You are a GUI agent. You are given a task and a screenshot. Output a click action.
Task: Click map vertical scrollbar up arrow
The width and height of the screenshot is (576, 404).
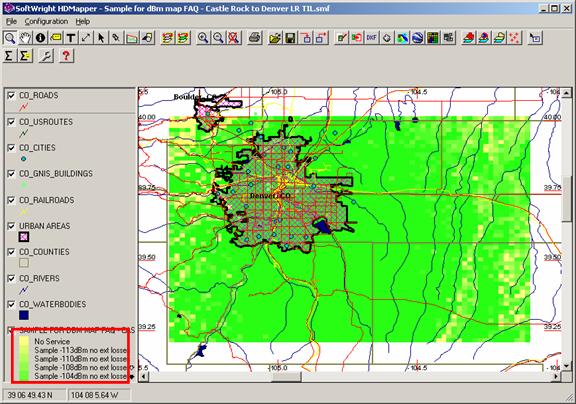[x=566, y=93]
